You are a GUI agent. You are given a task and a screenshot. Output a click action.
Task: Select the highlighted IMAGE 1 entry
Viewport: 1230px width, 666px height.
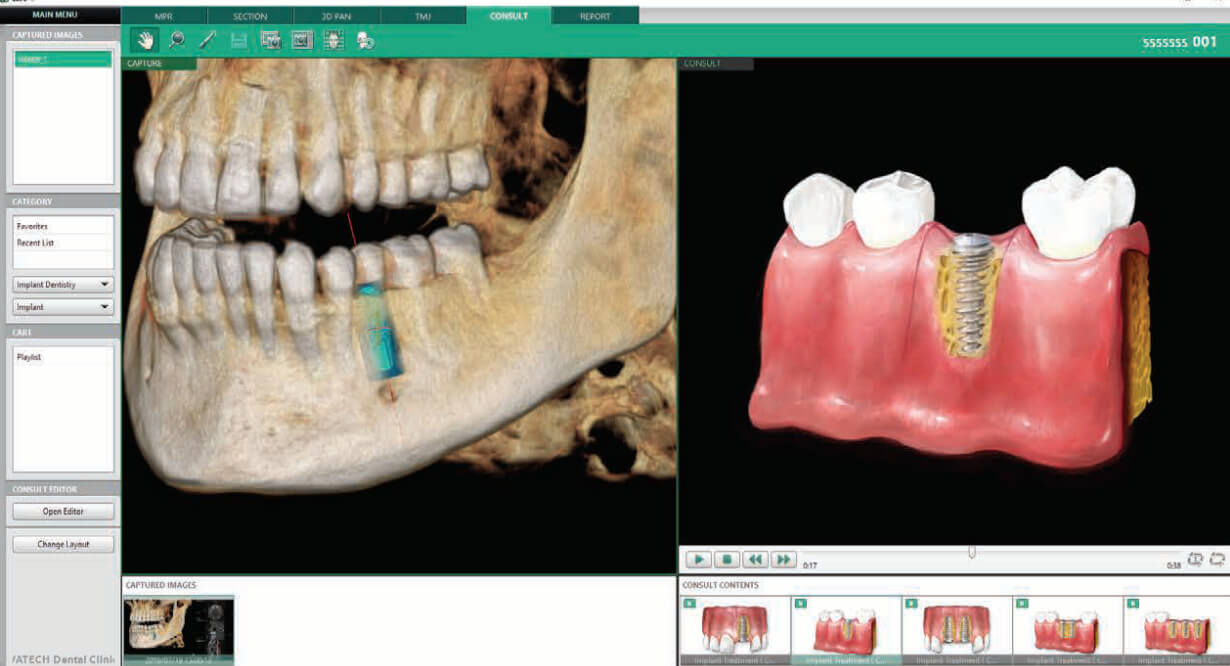(63, 59)
